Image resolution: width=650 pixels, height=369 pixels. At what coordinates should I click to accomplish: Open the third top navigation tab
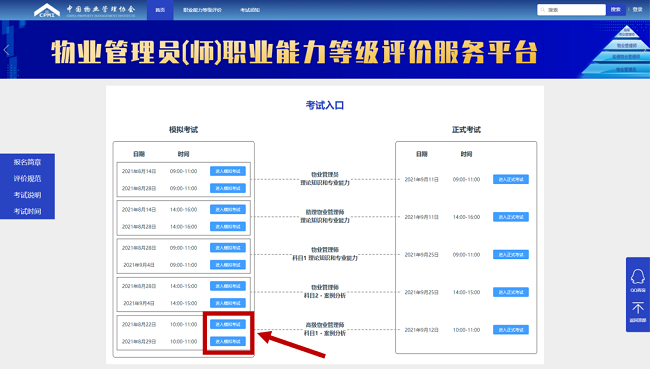(250, 10)
